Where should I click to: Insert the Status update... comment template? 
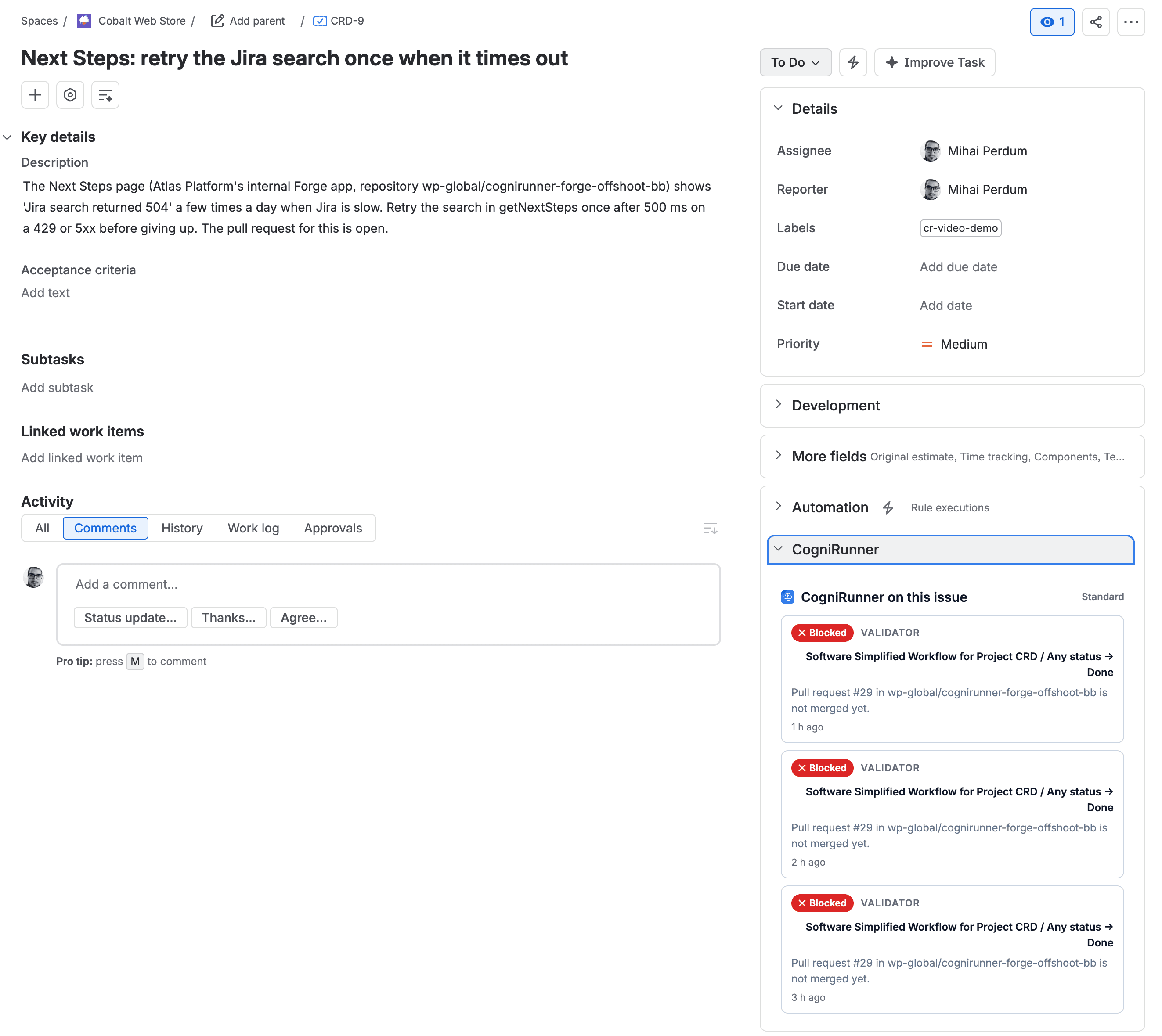130,618
